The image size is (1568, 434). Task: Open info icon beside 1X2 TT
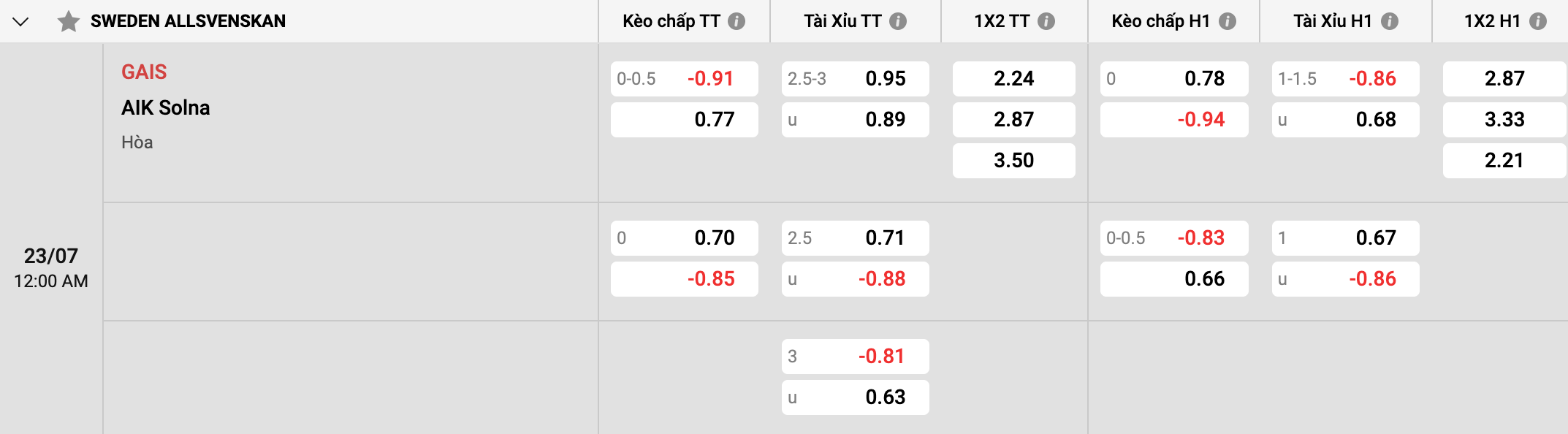click(x=1046, y=21)
